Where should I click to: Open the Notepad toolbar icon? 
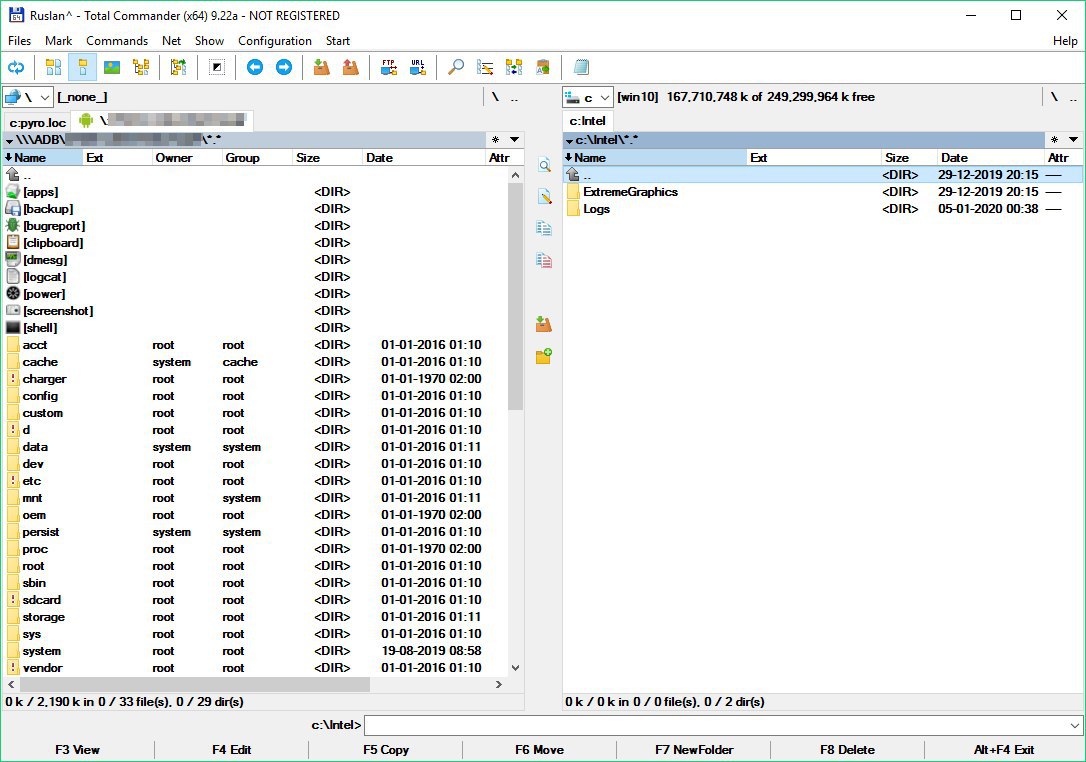(x=581, y=67)
